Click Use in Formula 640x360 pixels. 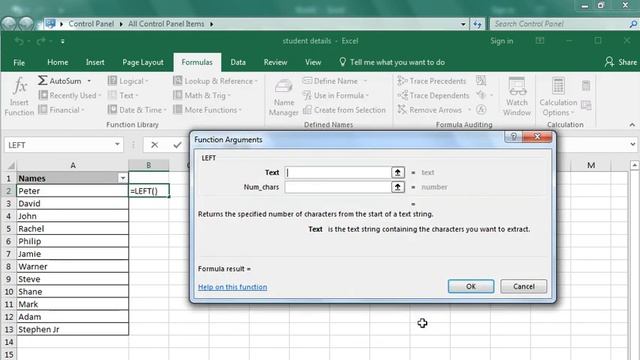pyautogui.click(x=336, y=96)
